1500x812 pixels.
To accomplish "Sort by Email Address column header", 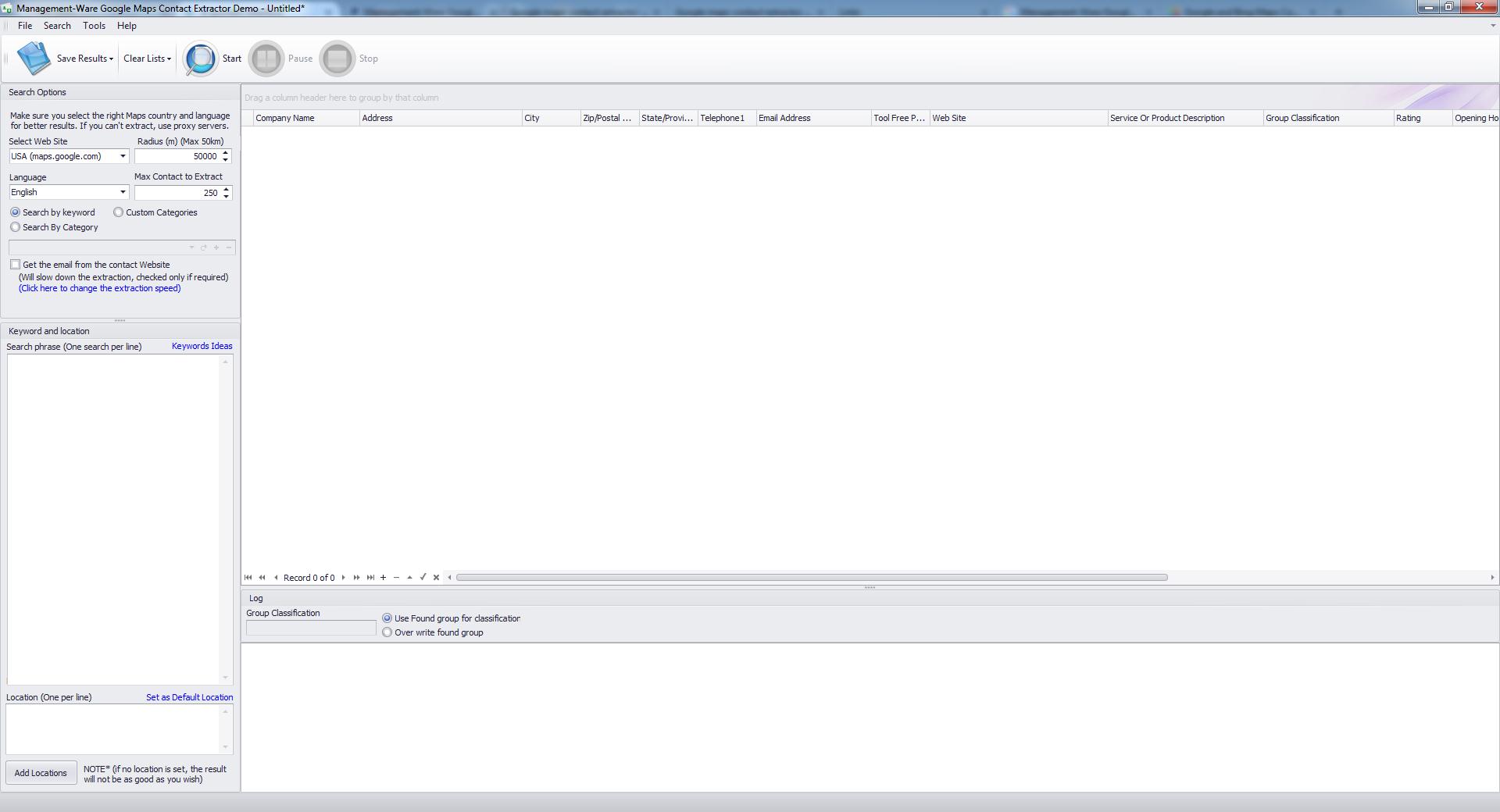I will pos(812,118).
